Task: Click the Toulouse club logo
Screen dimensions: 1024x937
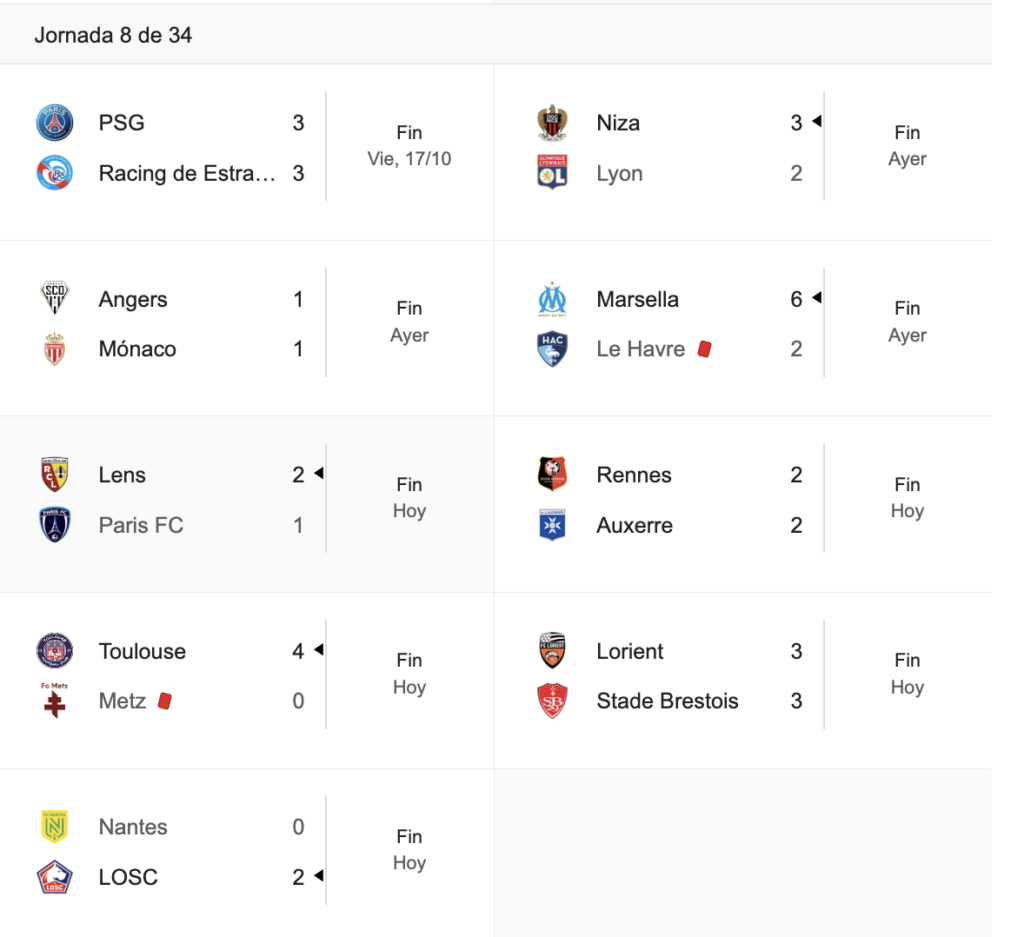Action: click(x=55, y=651)
